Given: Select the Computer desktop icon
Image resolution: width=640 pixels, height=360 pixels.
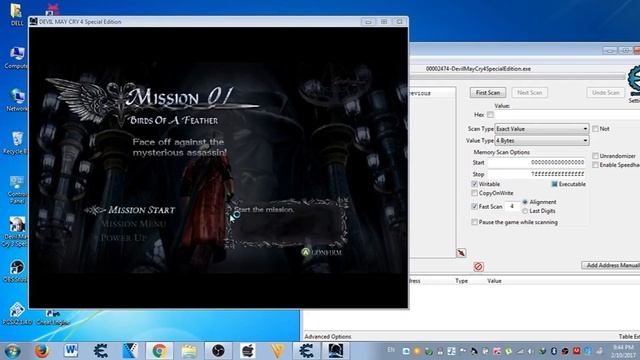Looking at the screenshot, I should pyautogui.click(x=17, y=58).
